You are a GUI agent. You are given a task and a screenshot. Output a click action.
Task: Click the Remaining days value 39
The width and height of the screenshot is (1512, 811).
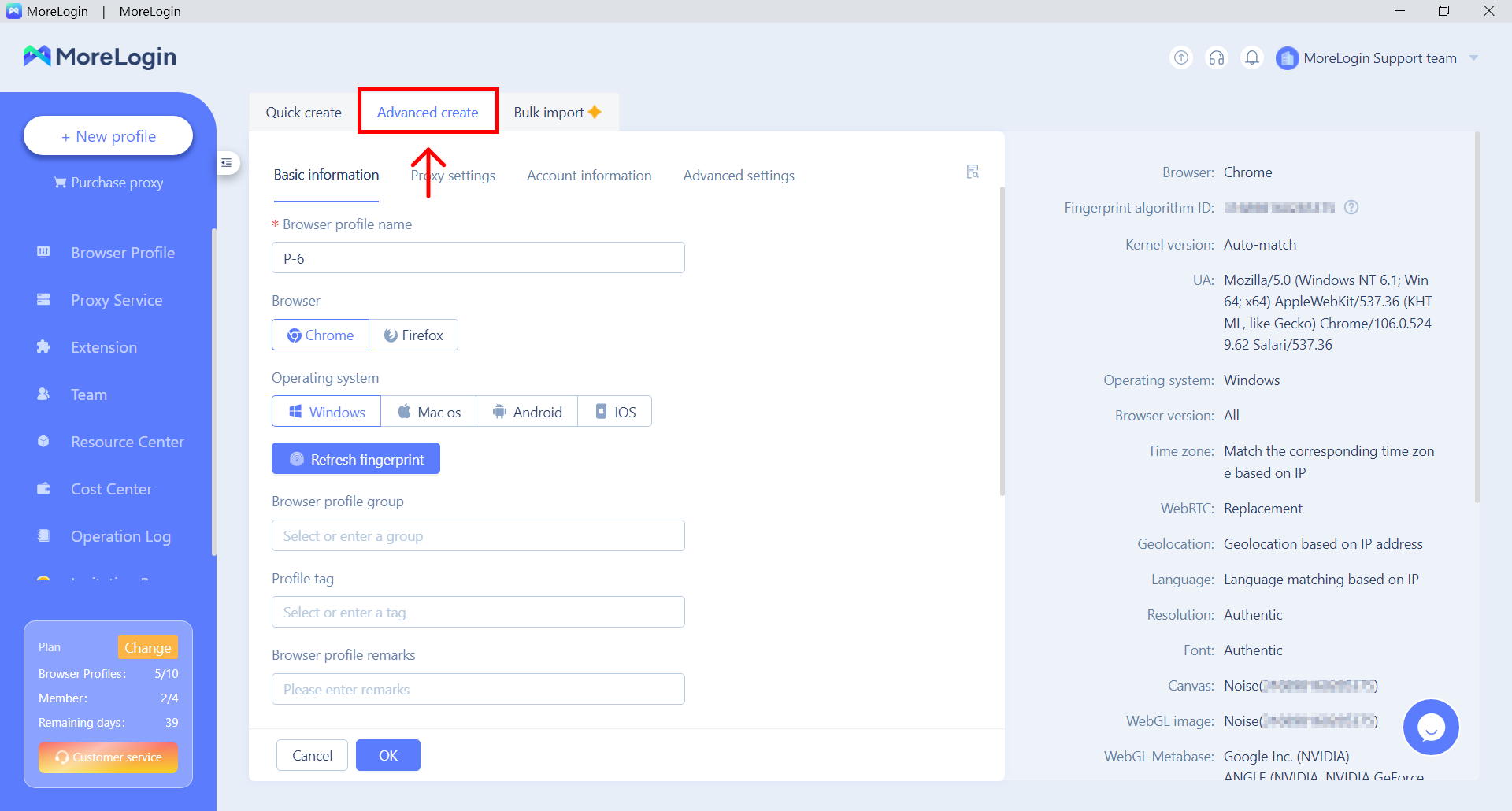click(x=172, y=722)
